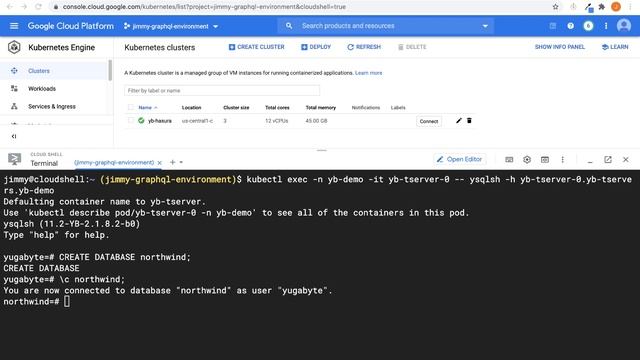Click the LEARN button
The width and height of the screenshot is (640, 360).
coord(615,47)
